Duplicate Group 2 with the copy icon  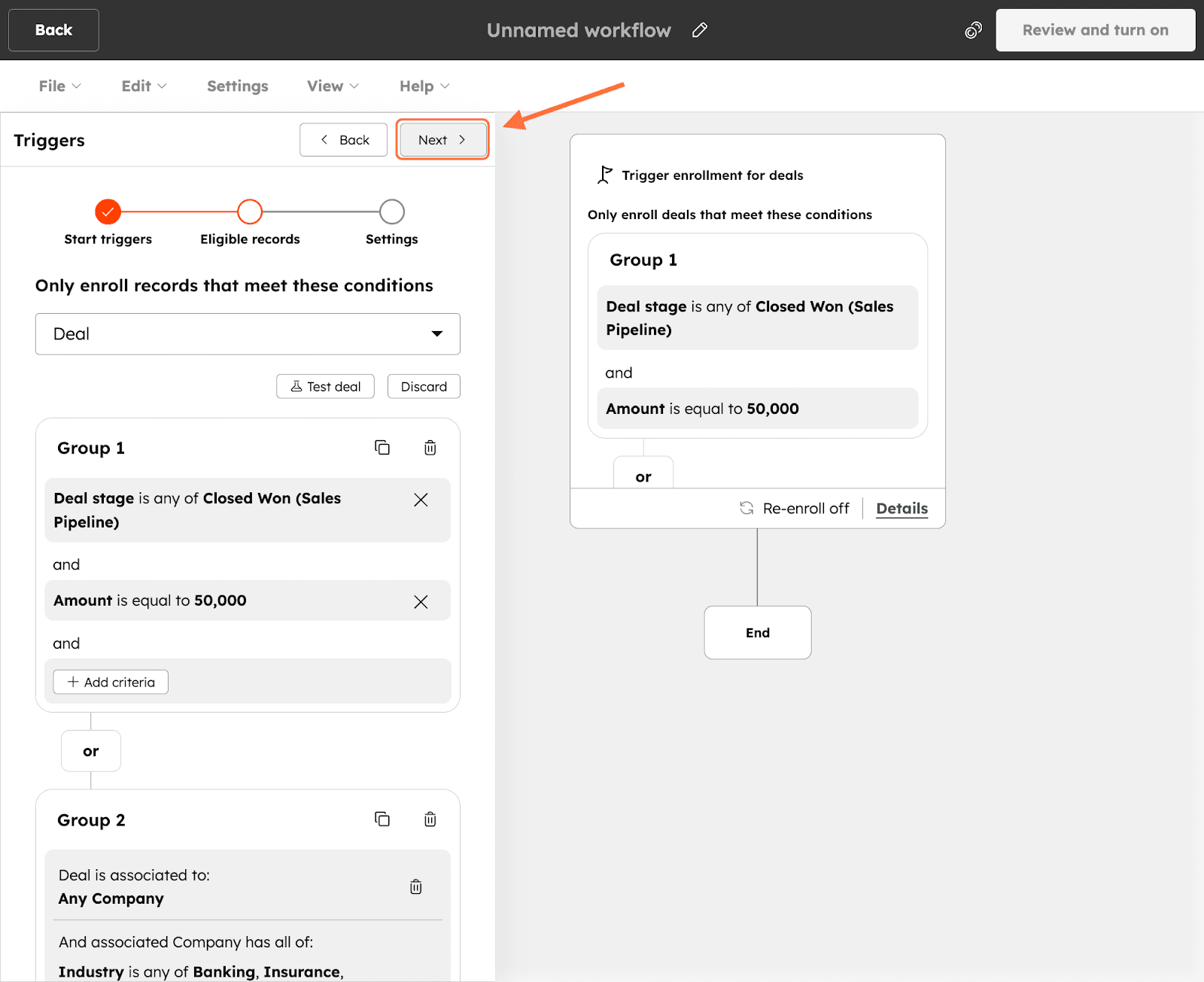pyautogui.click(x=382, y=819)
